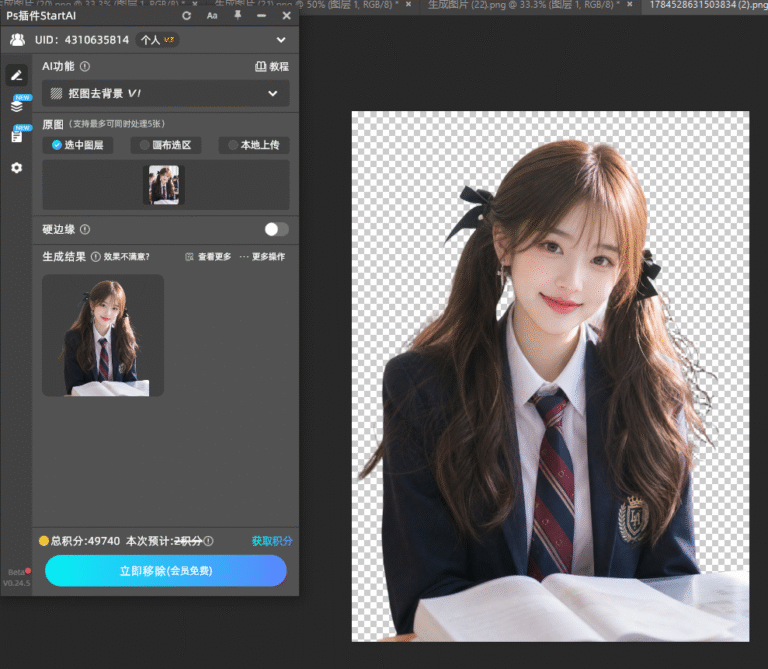
Task: Click 查看更多 to view more results
Action: point(208,257)
